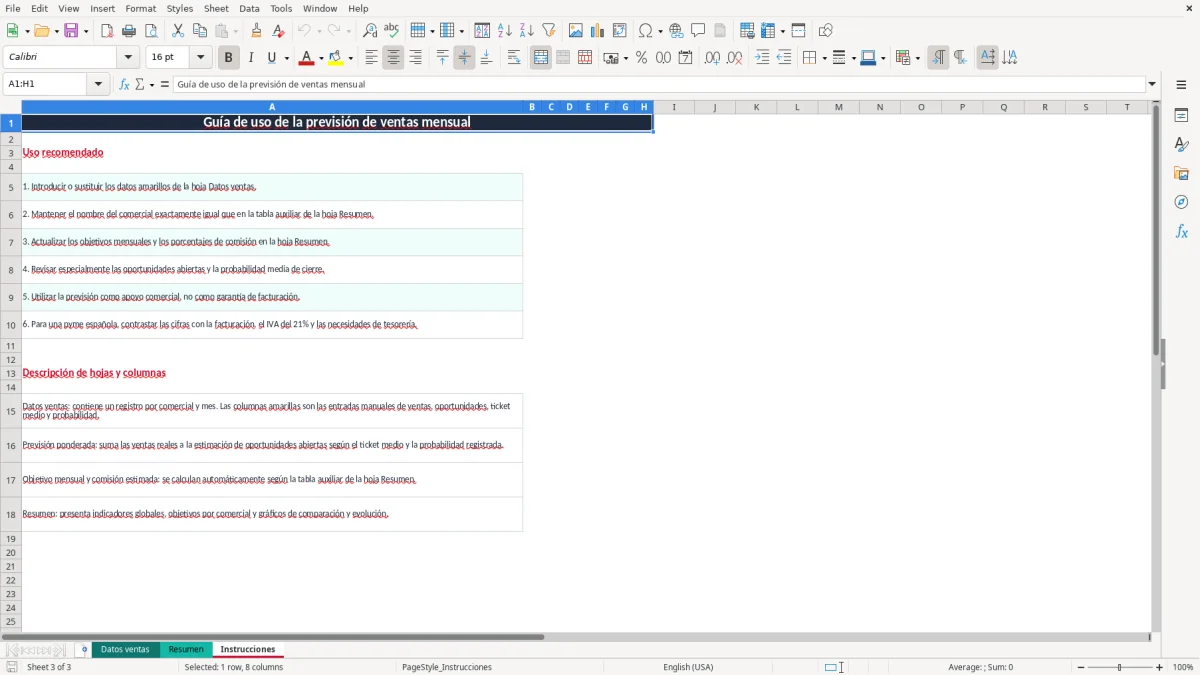Open the Sheet menu
1200x675 pixels.
(x=216, y=8)
